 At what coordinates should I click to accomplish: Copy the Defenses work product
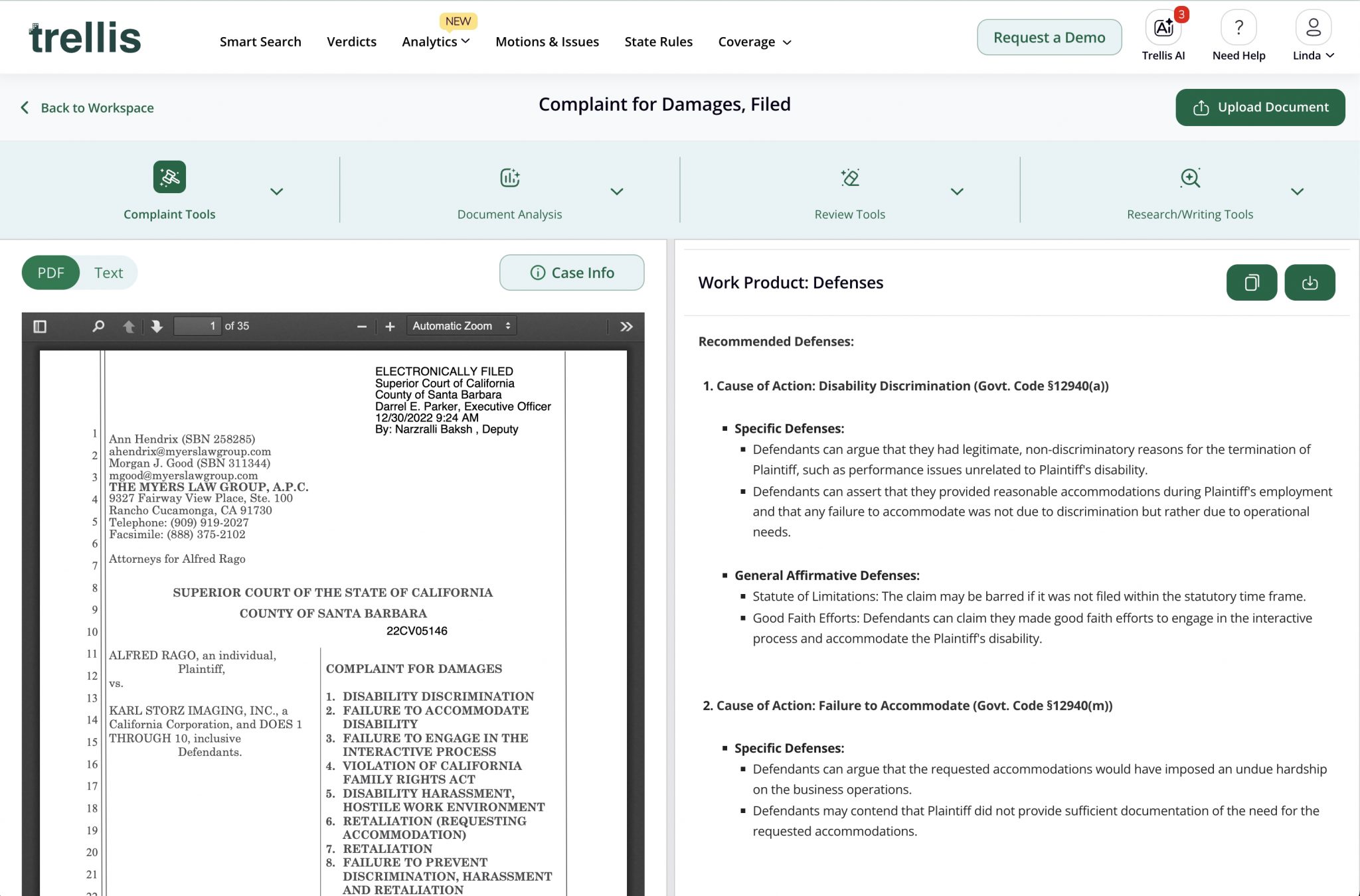(x=1252, y=283)
